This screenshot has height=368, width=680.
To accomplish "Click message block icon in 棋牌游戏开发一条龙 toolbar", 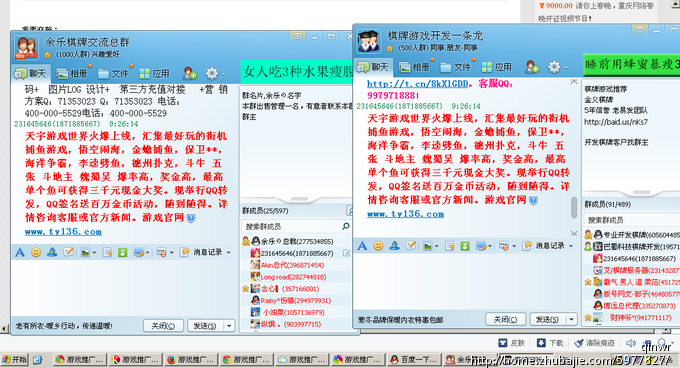I will [503, 246].
